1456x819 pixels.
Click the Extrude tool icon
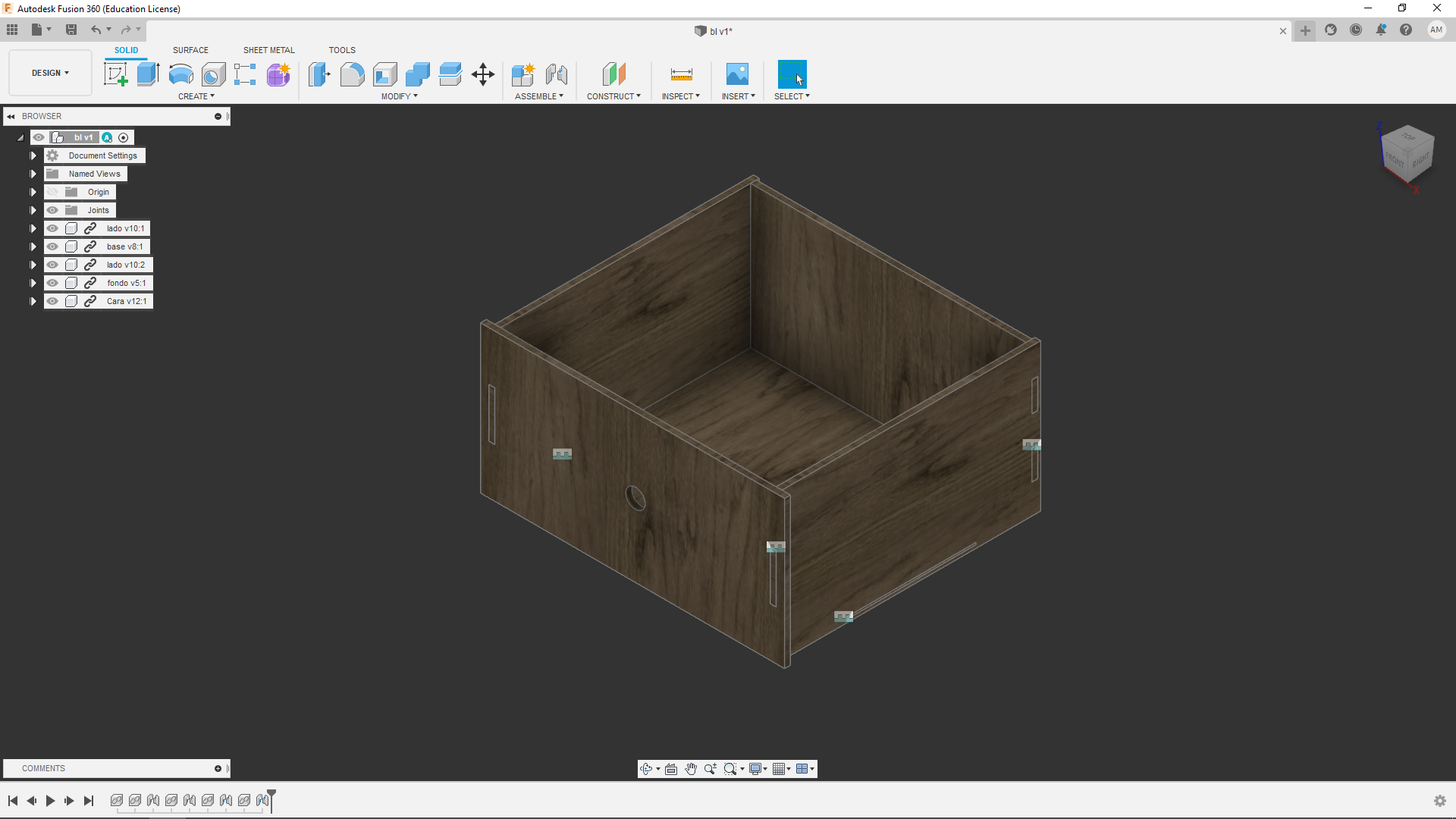[x=148, y=74]
